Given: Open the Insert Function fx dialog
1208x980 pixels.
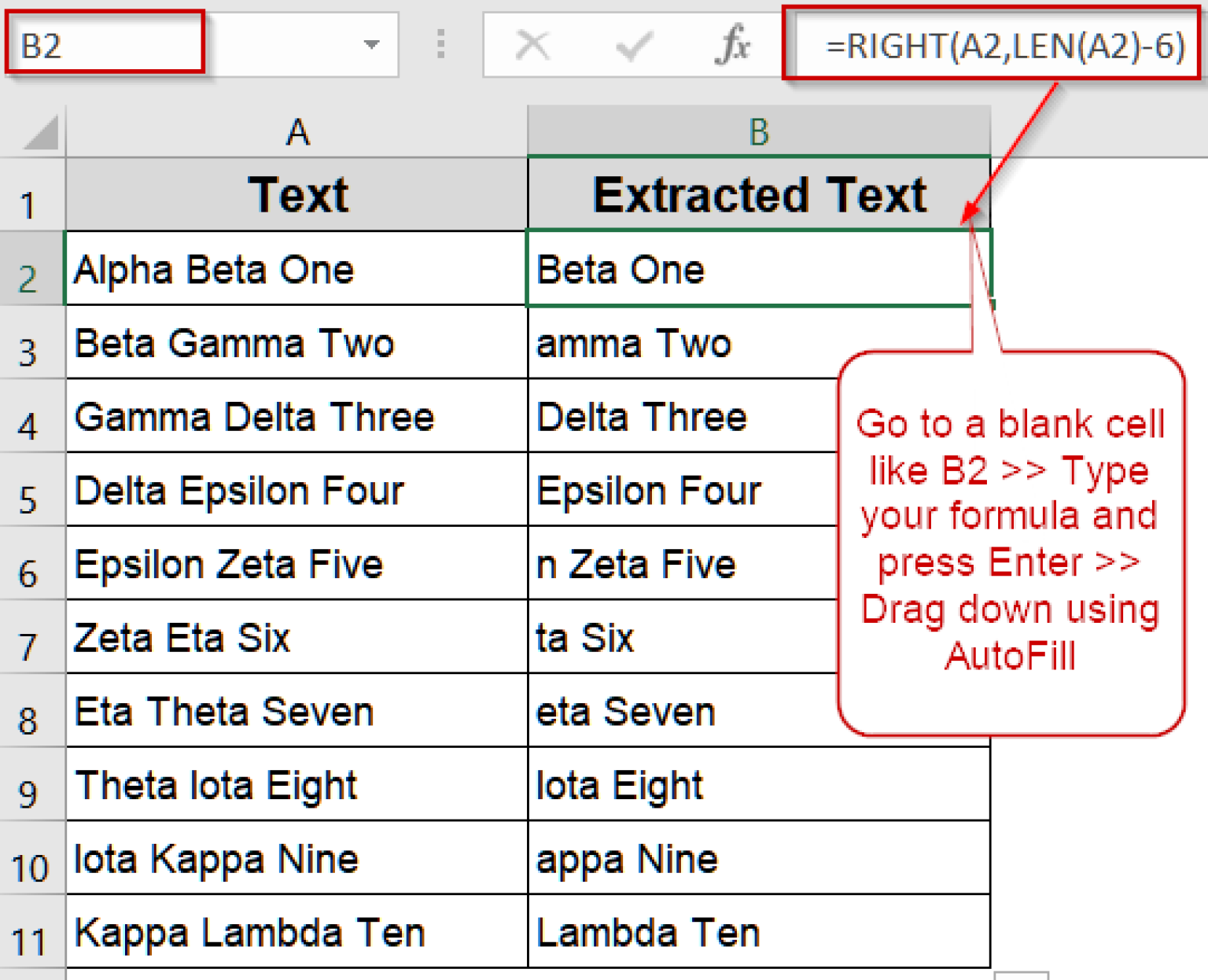Looking at the screenshot, I should [732, 45].
